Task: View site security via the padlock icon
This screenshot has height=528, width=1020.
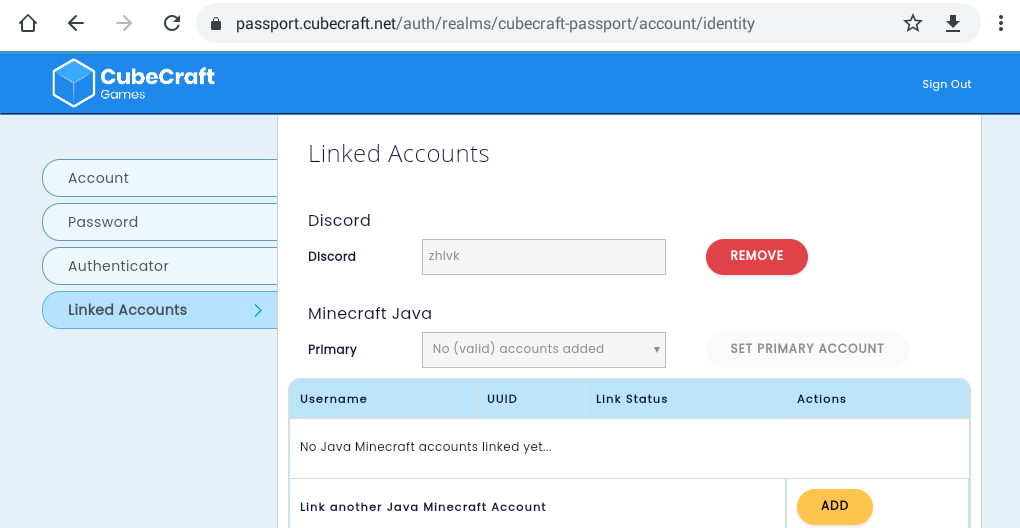Action: click(x=217, y=24)
